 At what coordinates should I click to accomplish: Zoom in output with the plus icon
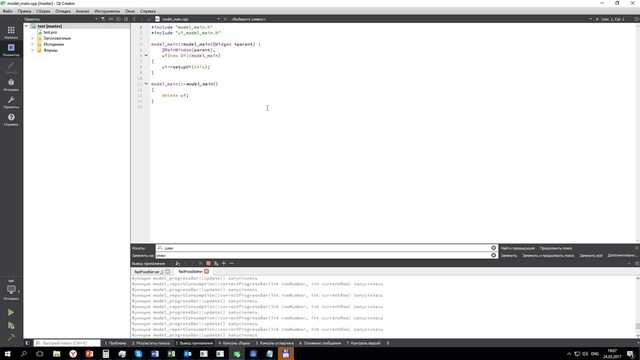click(224, 263)
